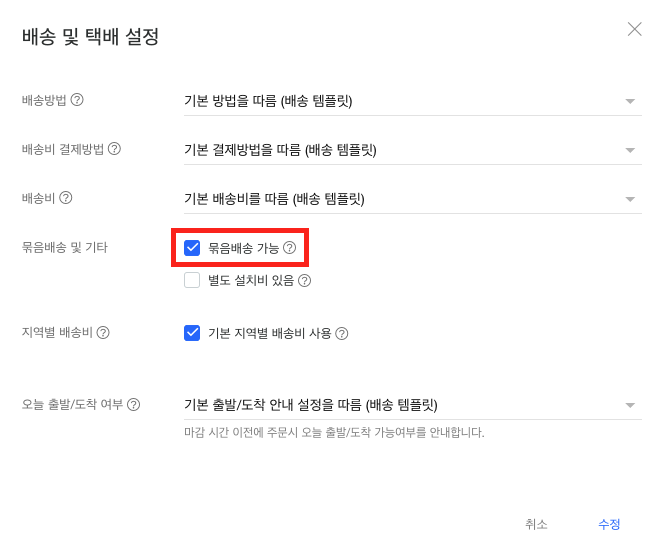The height and width of the screenshot is (552, 664).
Task: Click help icon next to 지역별 배송비
Action: (x=103, y=333)
